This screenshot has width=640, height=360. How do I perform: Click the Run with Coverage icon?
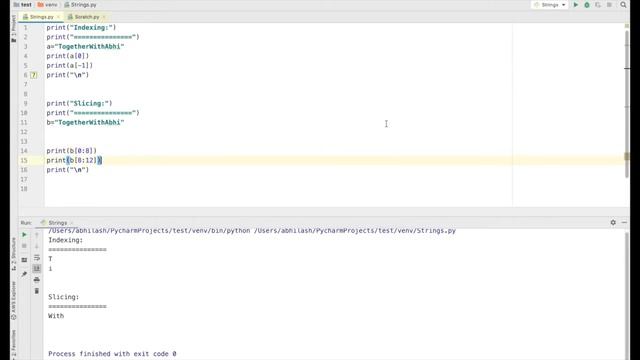point(598,5)
